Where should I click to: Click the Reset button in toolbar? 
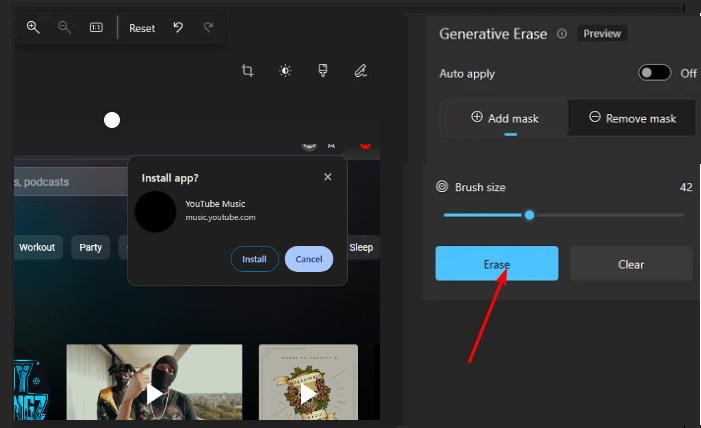(142, 28)
